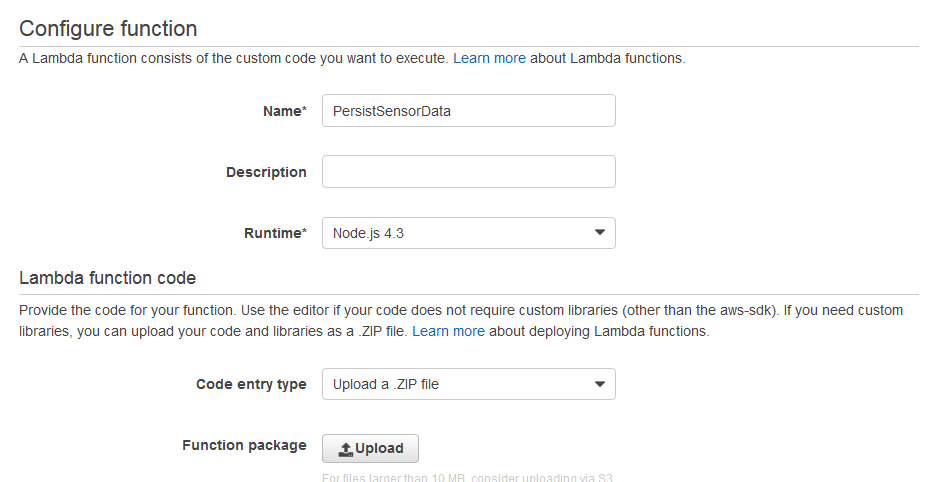The image size is (944, 482).
Task: Open the Runtime dropdown arrow
Action: pos(599,233)
